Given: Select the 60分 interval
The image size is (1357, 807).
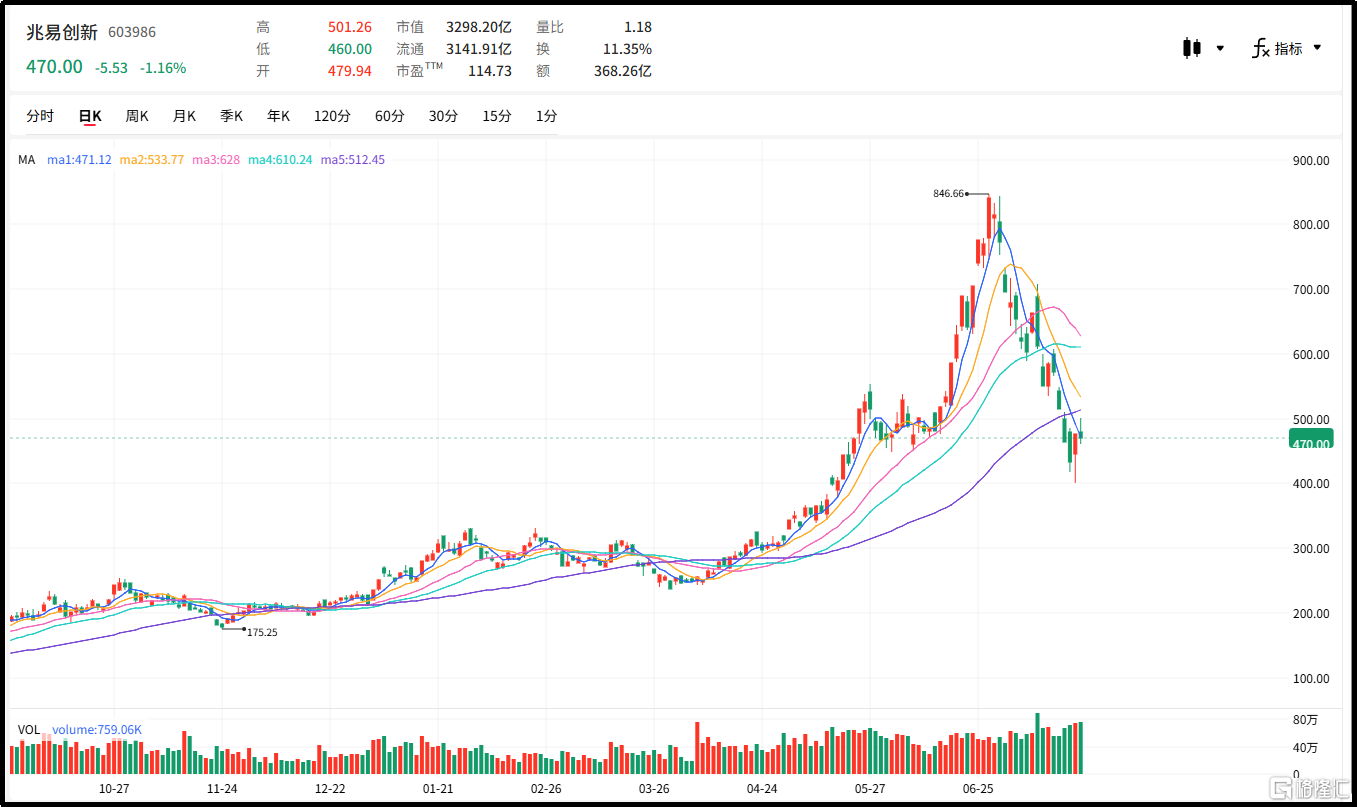Looking at the screenshot, I should click(390, 116).
